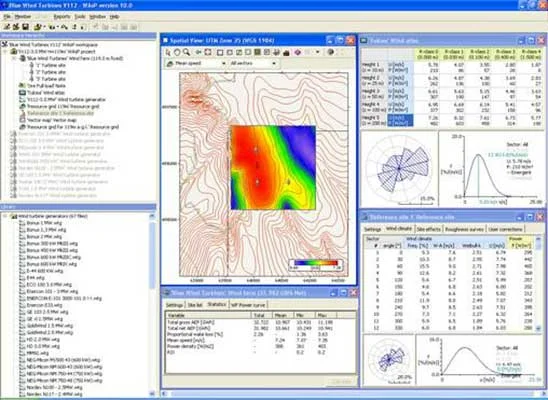Click the Turbine site '1' icon in hierarchy
This screenshot has height=400, width=548.
tap(31, 65)
